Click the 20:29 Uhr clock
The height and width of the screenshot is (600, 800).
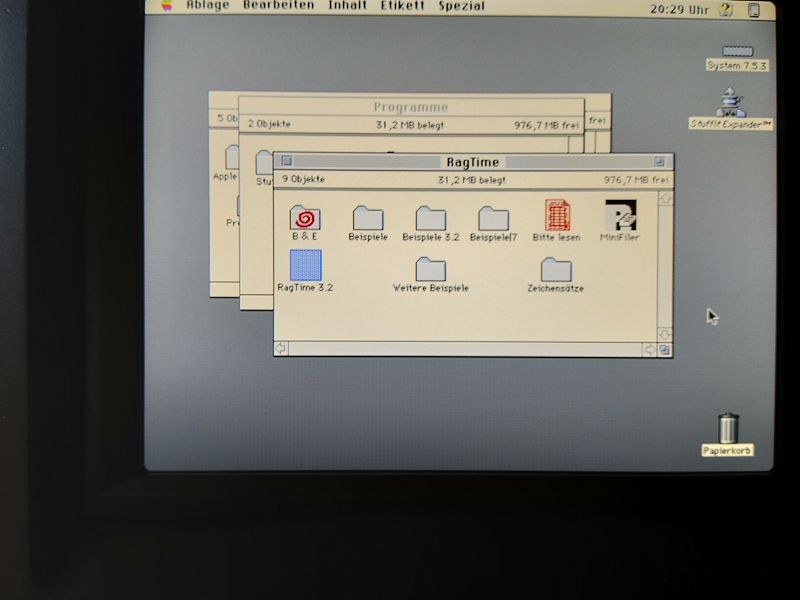(x=679, y=9)
